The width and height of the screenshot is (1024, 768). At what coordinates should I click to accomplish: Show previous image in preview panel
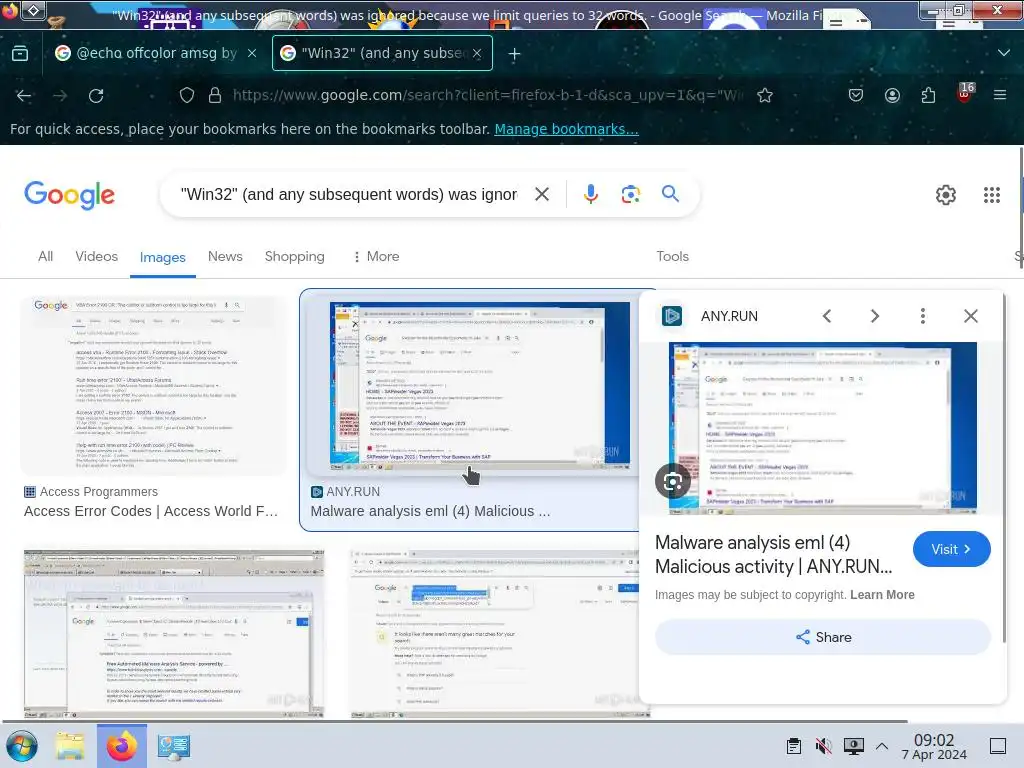[827, 316]
